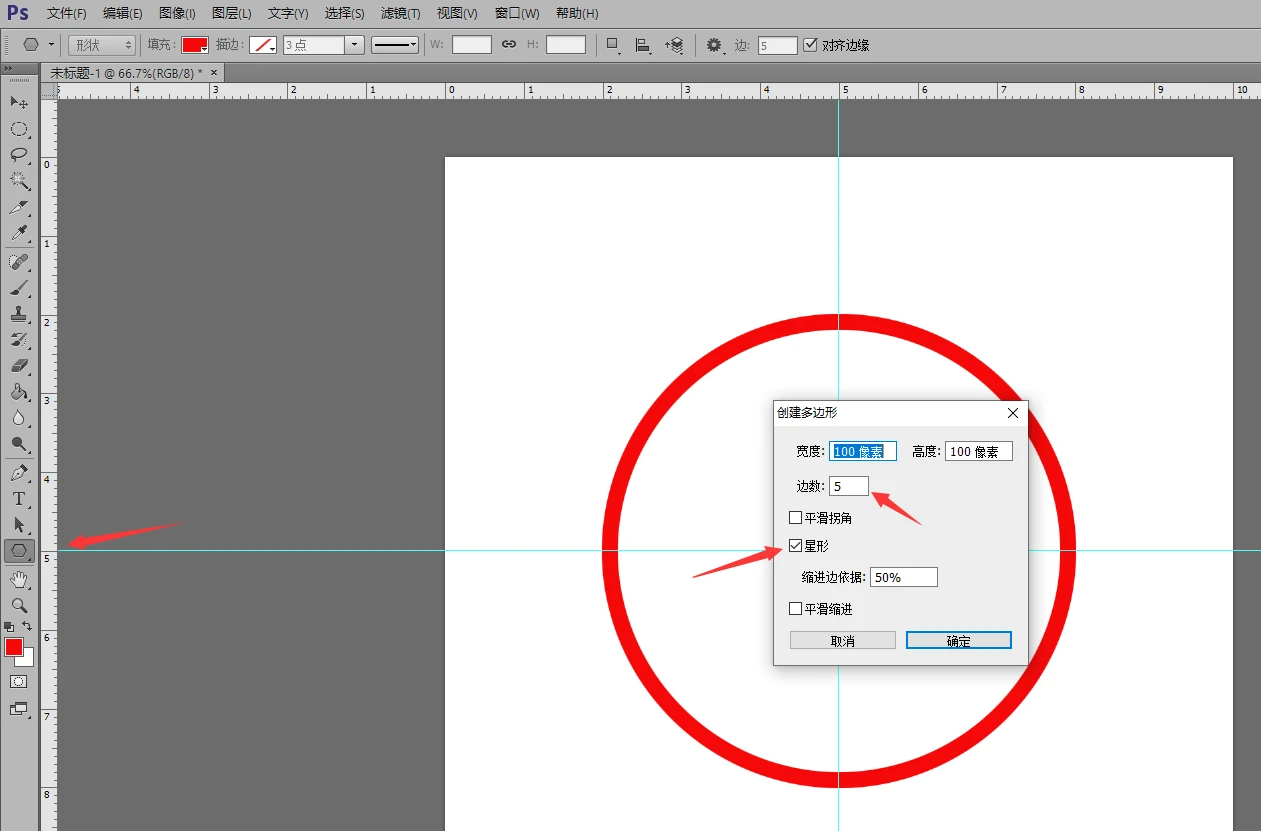Uncheck the 星形 (Star) checkbox

tap(795, 546)
